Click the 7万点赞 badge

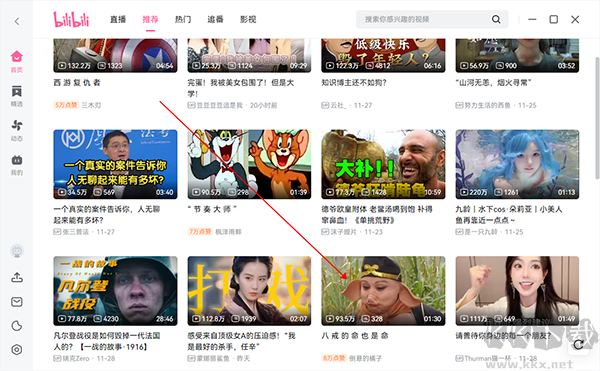200,232
